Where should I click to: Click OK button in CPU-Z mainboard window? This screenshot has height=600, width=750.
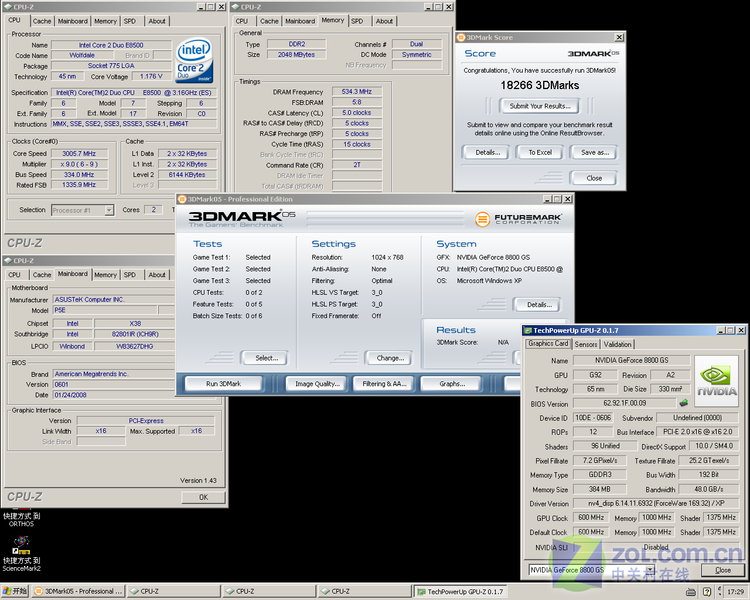point(203,497)
